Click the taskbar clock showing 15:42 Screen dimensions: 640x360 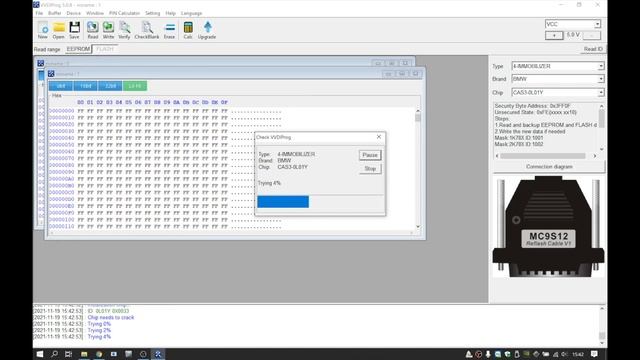coord(578,354)
